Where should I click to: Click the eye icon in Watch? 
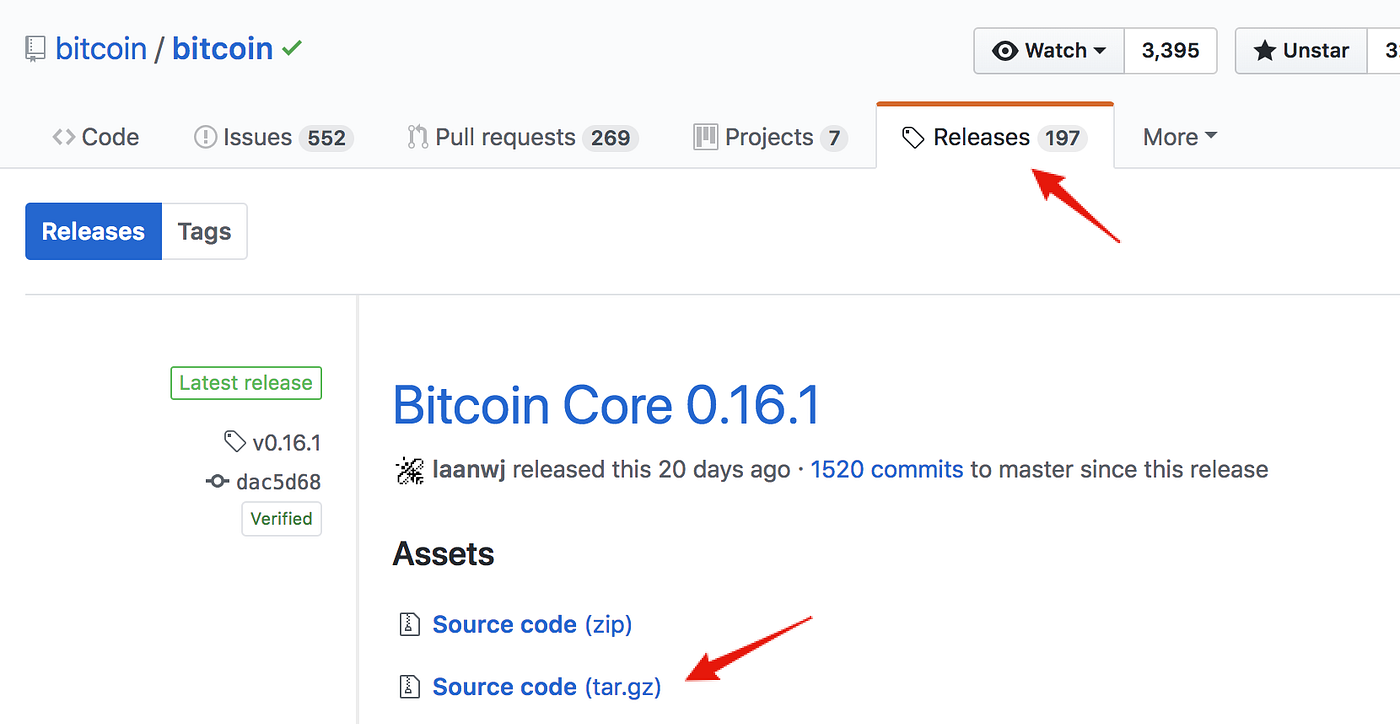(x=1005, y=51)
